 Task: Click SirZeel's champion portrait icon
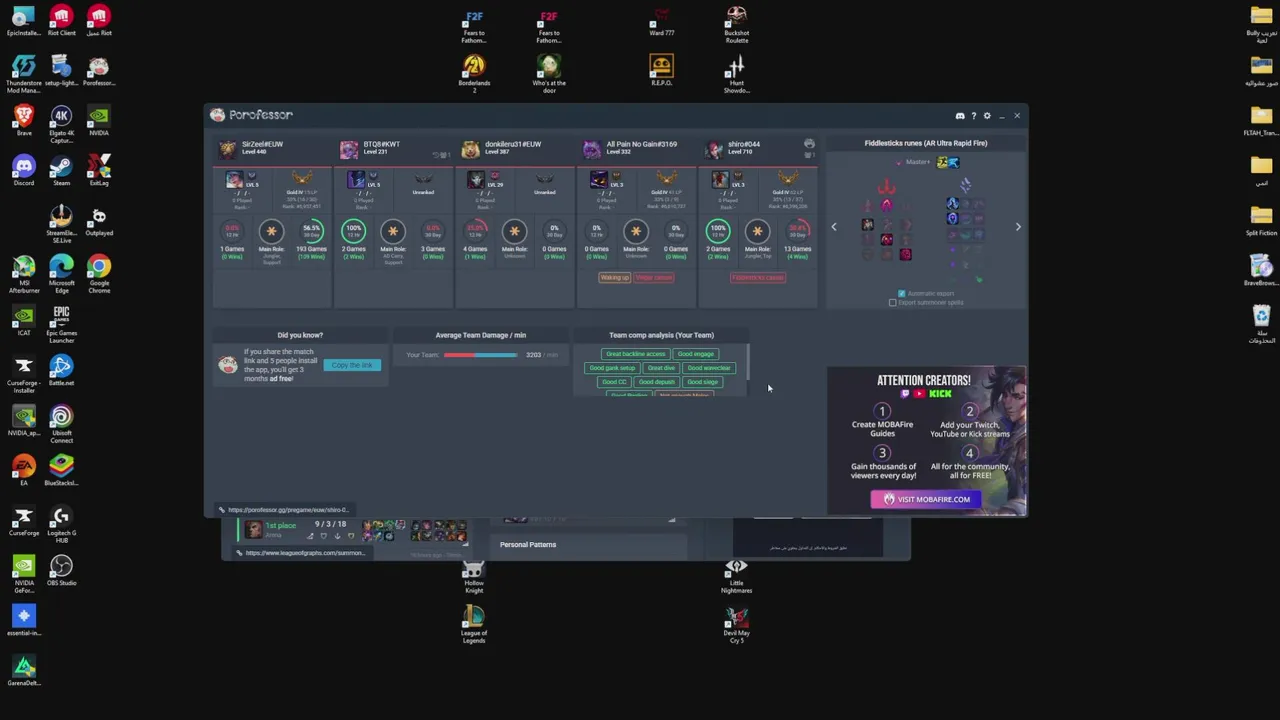(x=234, y=180)
